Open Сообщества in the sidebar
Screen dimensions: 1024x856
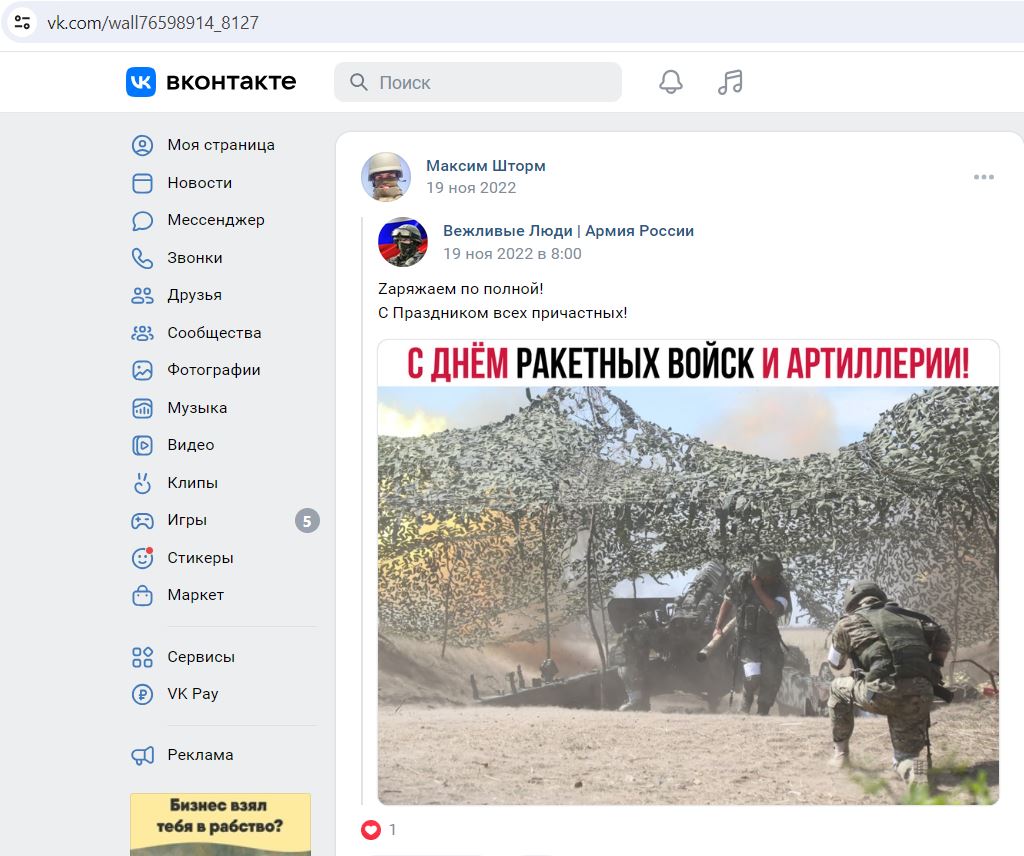point(214,333)
